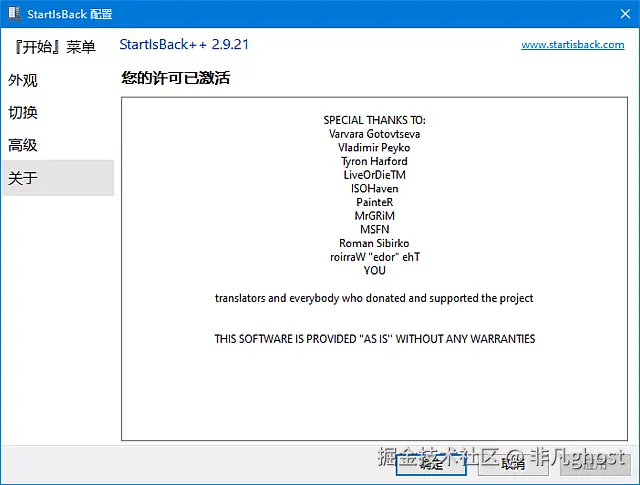The width and height of the screenshot is (640, 485).
Task: Click the translators and everybody who donated line
Action: coord(374,298)
